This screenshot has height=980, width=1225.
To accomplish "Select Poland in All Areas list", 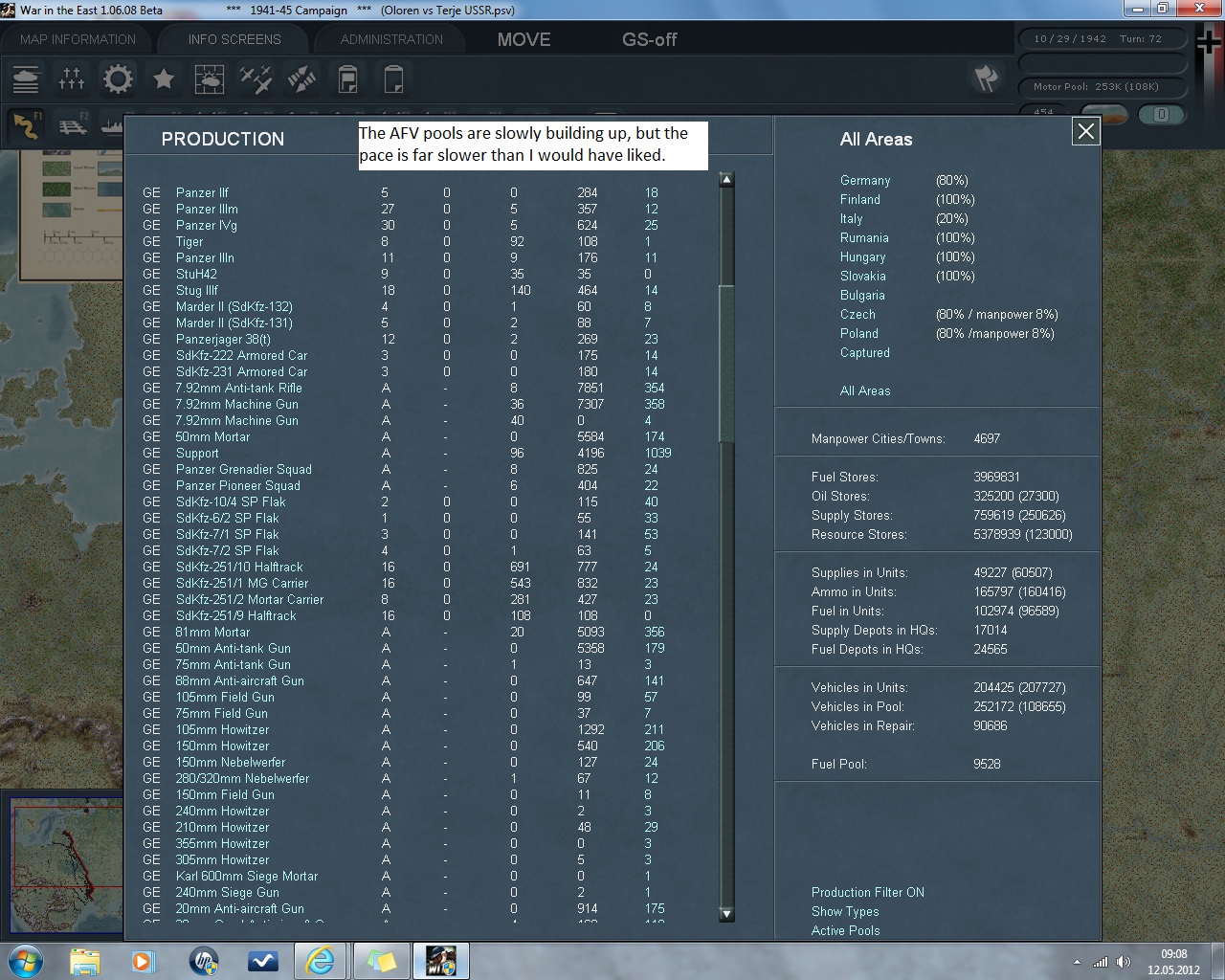I will 859,333.
